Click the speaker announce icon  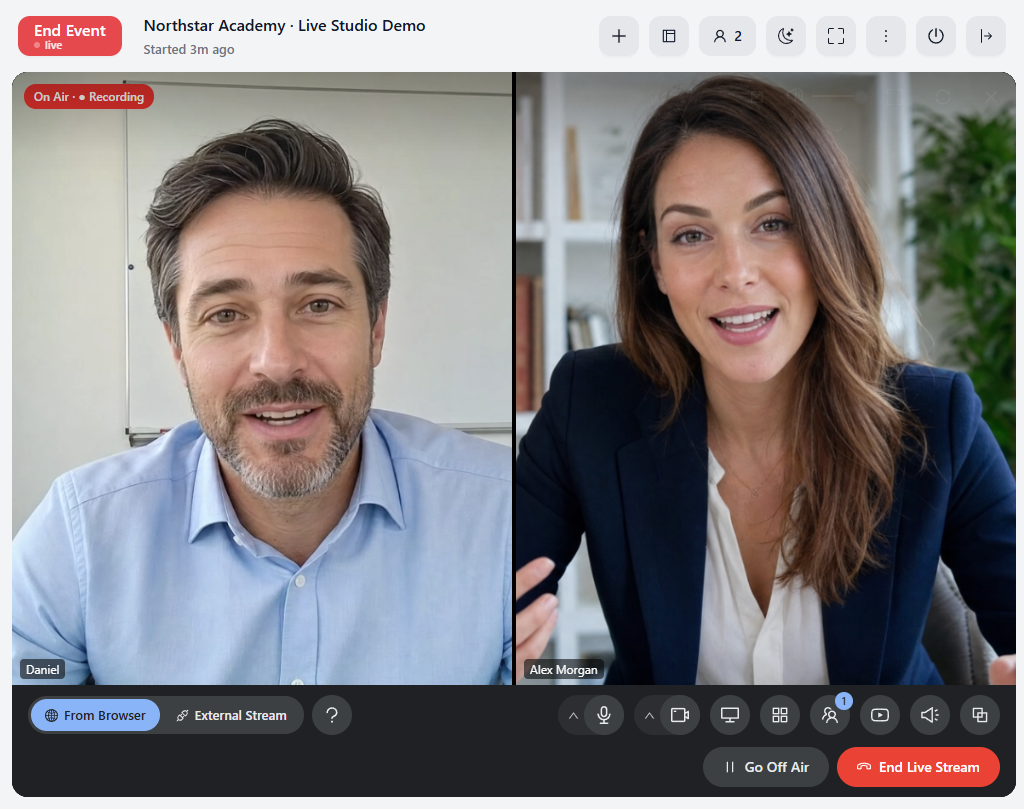pos(930,715)
